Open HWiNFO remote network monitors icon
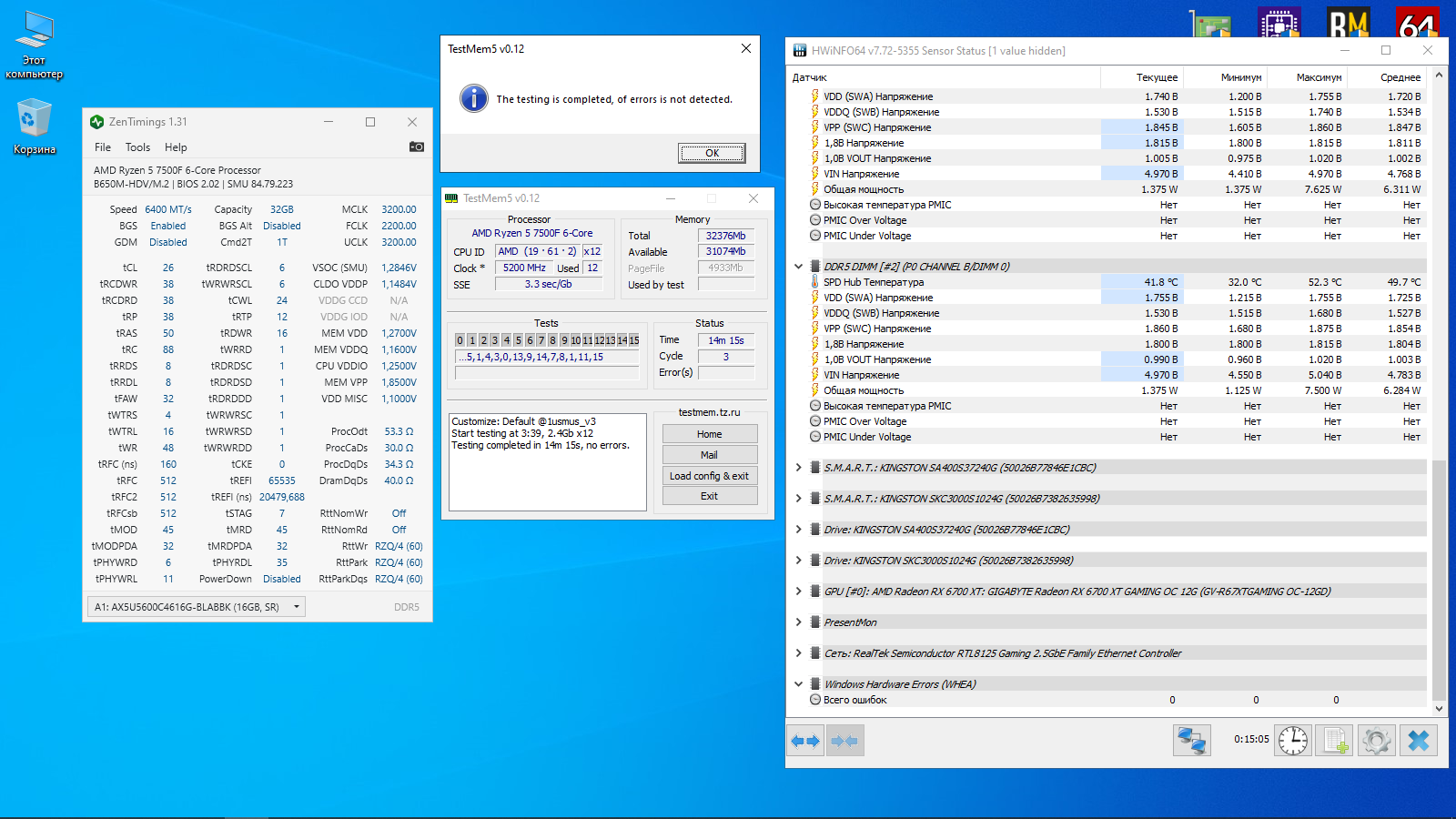 [1191, 741]
